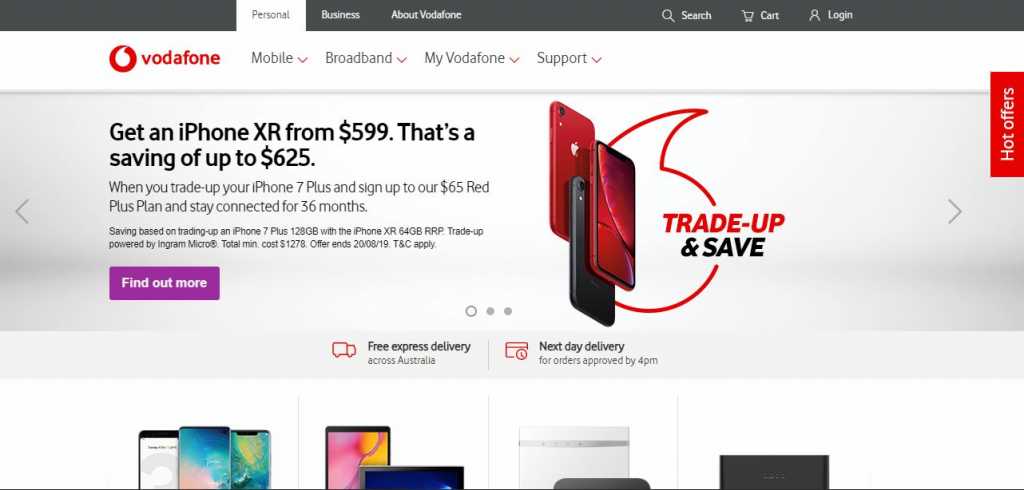The image size is (1024, 490).
Task: Click the Find out more button
Action: coord(165,283)
